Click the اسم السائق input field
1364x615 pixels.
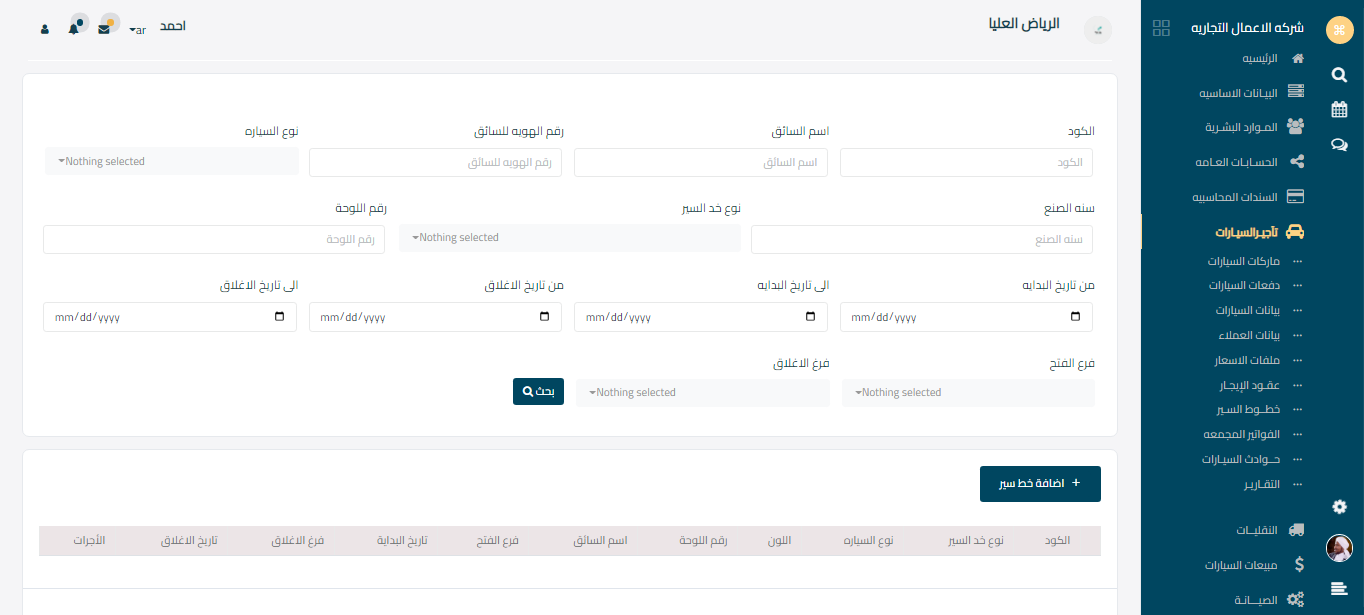coord(700,163)
